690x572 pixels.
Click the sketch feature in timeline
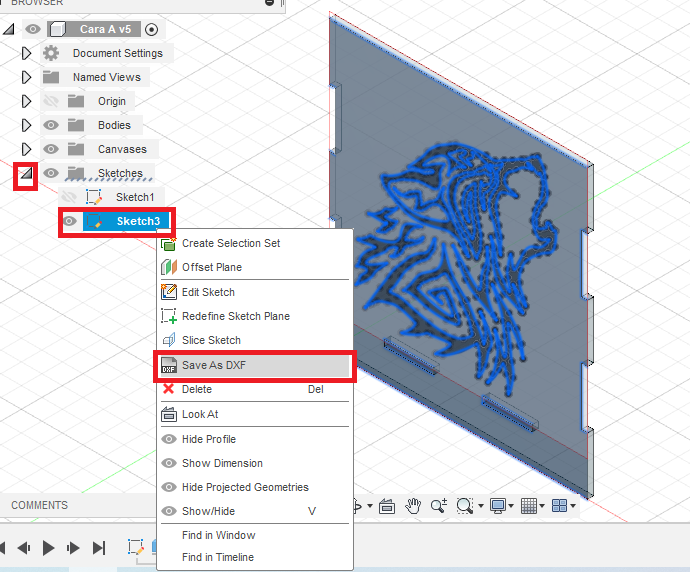tap(136, 547)
